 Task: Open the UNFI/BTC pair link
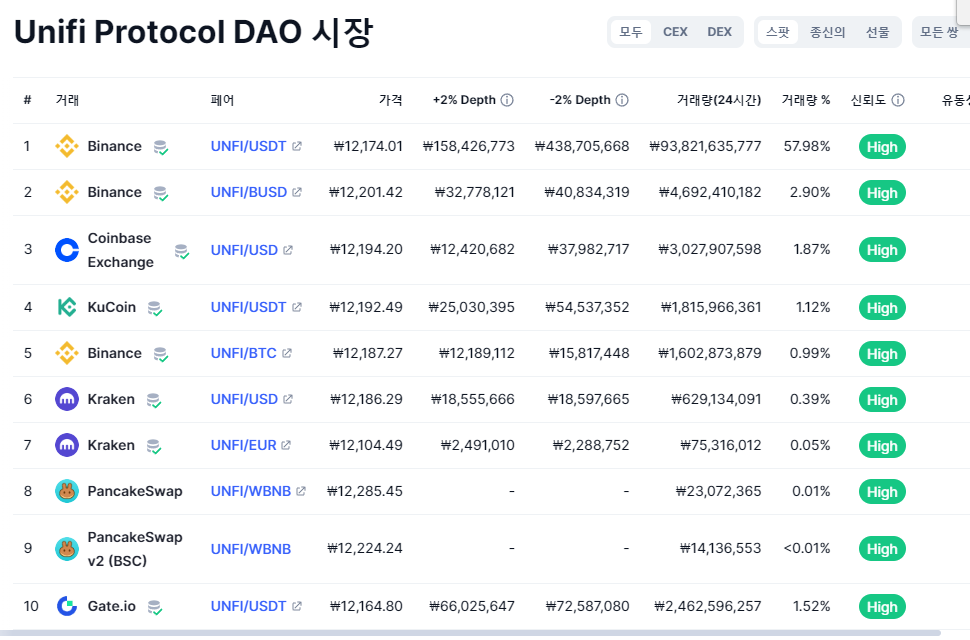(244, 353)
